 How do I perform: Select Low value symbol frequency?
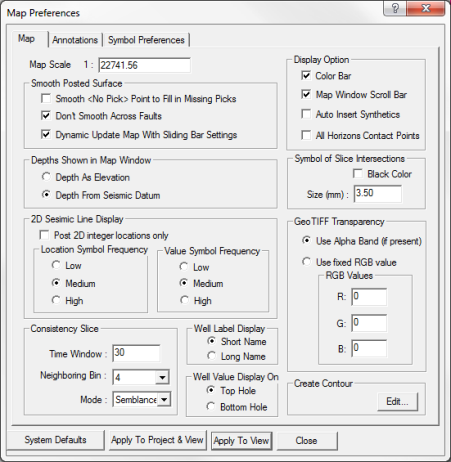pos(184,266)
